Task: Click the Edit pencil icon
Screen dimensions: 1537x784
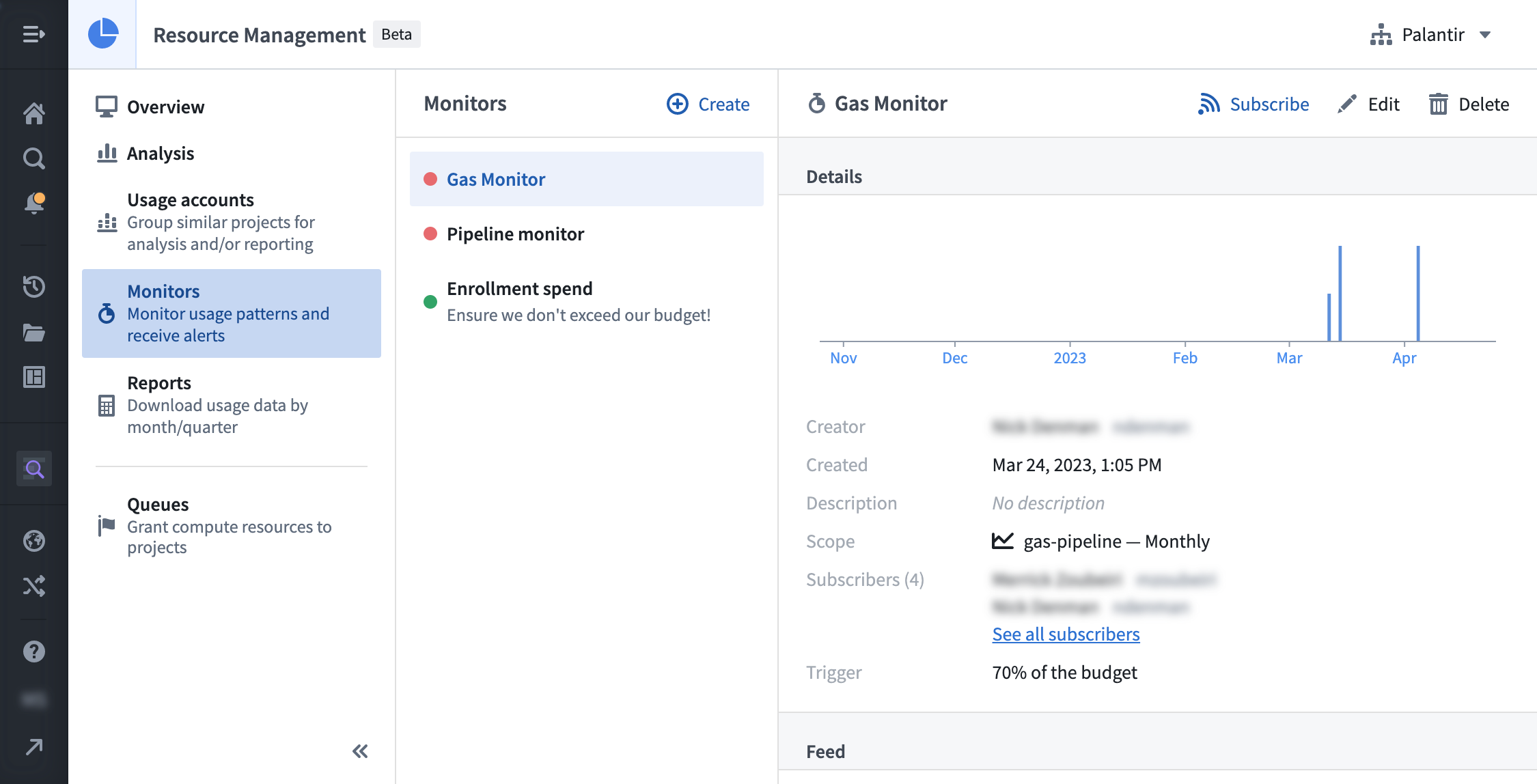Action: pos(1346,104)
